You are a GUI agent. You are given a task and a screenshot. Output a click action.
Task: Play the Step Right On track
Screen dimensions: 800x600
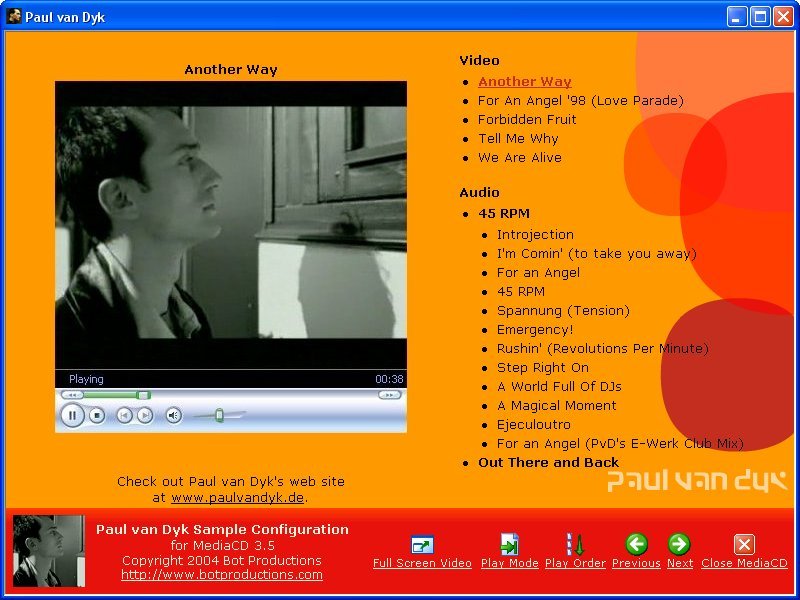[x=543, y=368]
